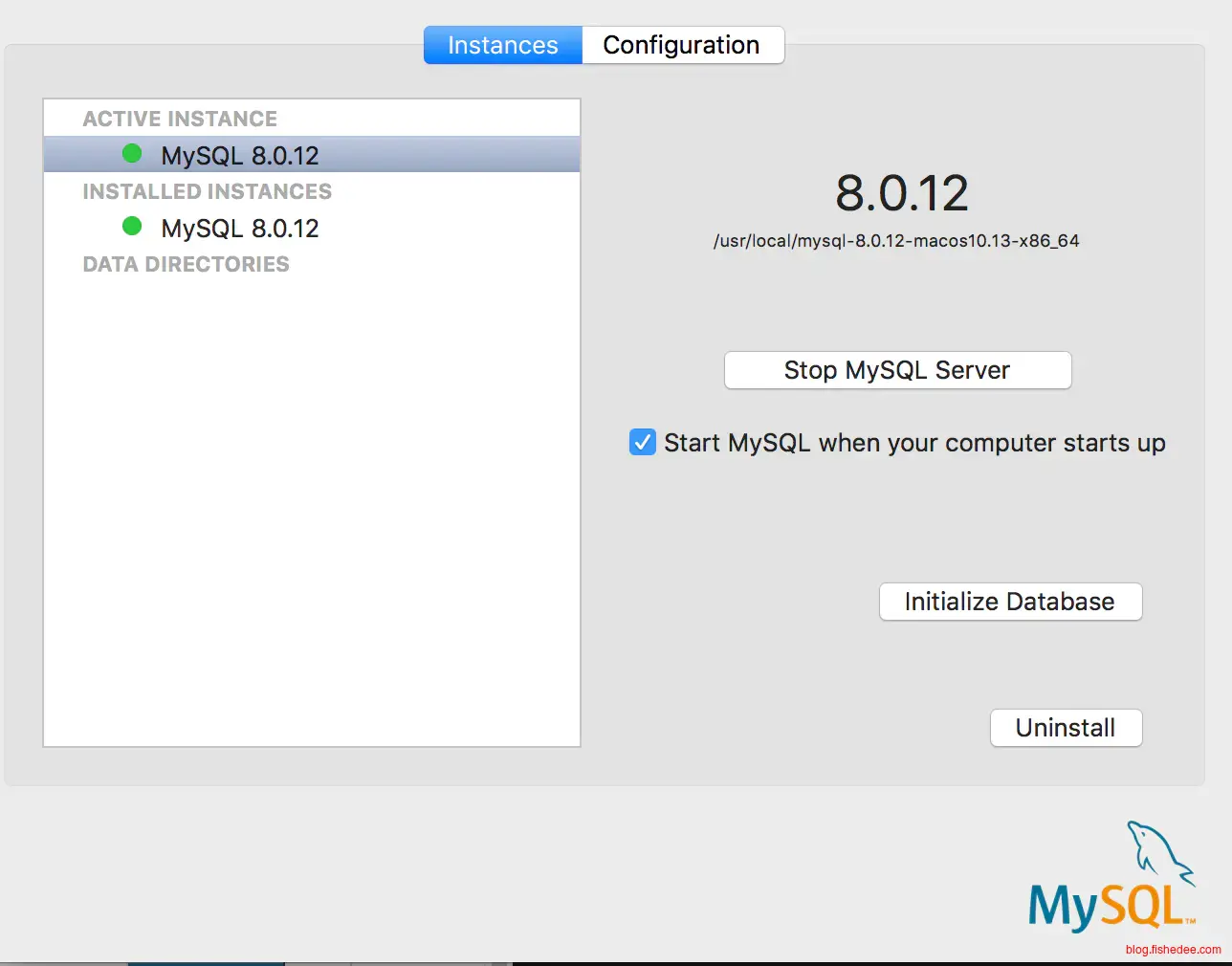Viewport: 1232px width, 966px height.
Task: Click the 'Start MySQL when your computer starts up' label
Action: click(914, 443)
